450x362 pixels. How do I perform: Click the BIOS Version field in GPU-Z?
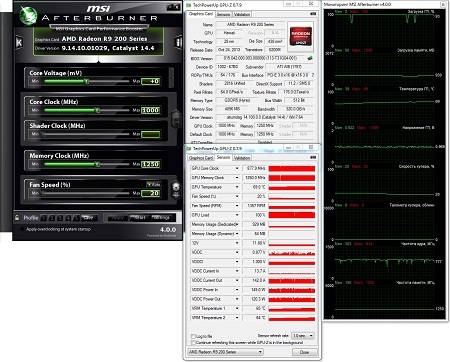coord(261,58)
